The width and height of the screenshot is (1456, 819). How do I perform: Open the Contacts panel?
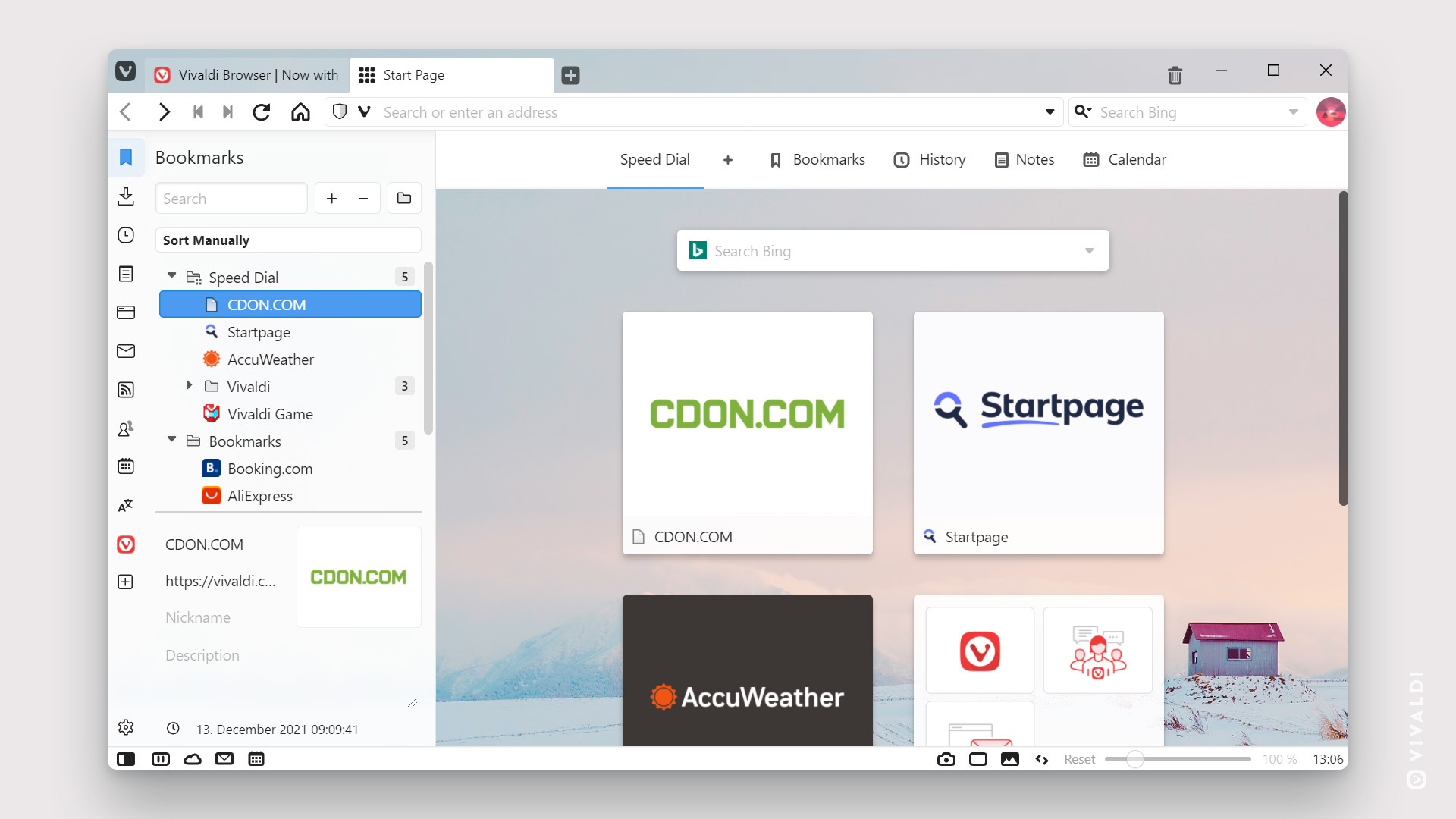point(126,428)
